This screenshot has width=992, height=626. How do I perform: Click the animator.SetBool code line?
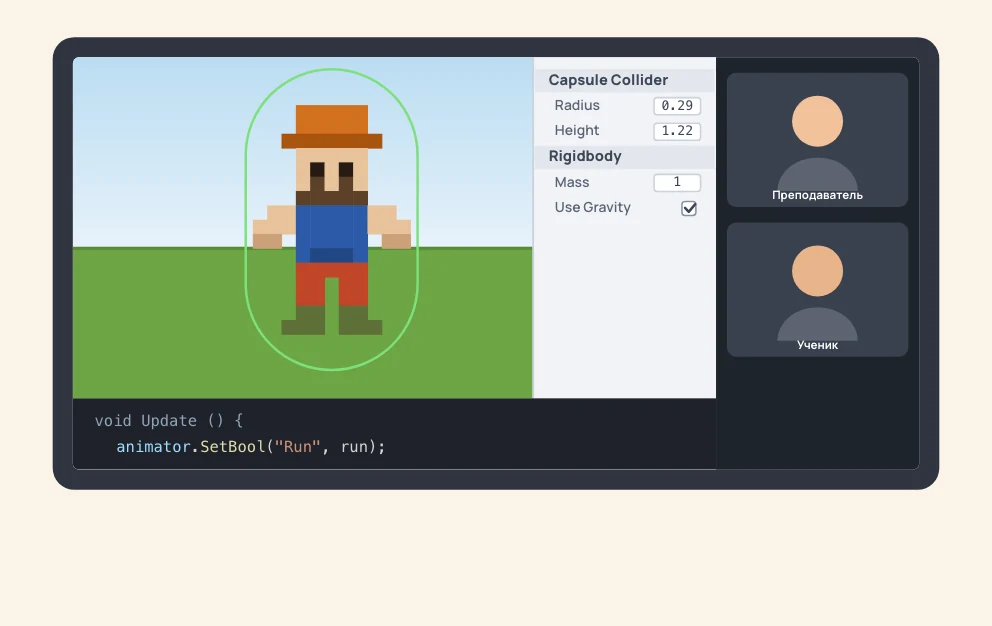point(251,447)
